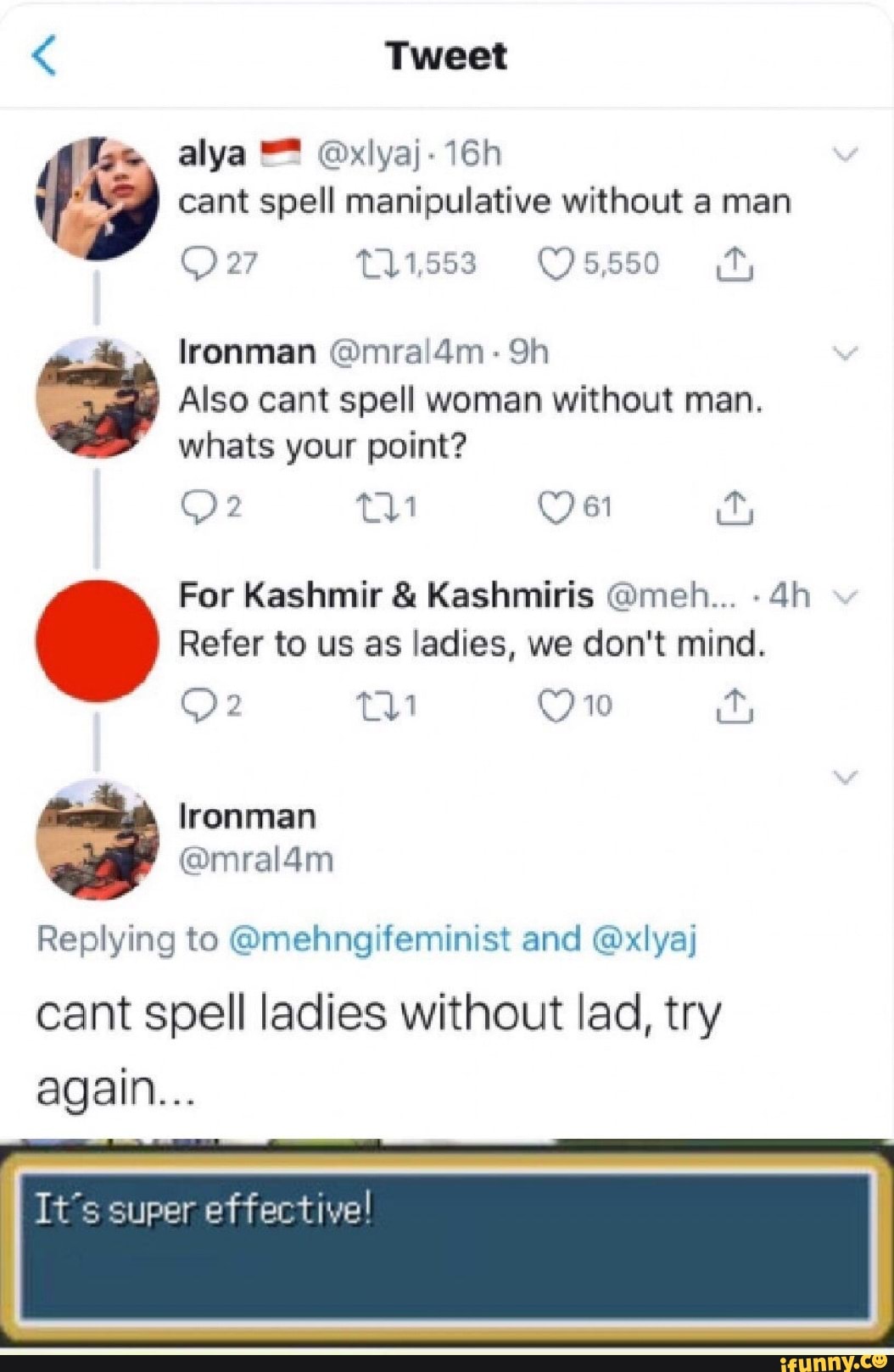
Task: Like alya's tweet with 5,550 likes
Action: [556, 264]
